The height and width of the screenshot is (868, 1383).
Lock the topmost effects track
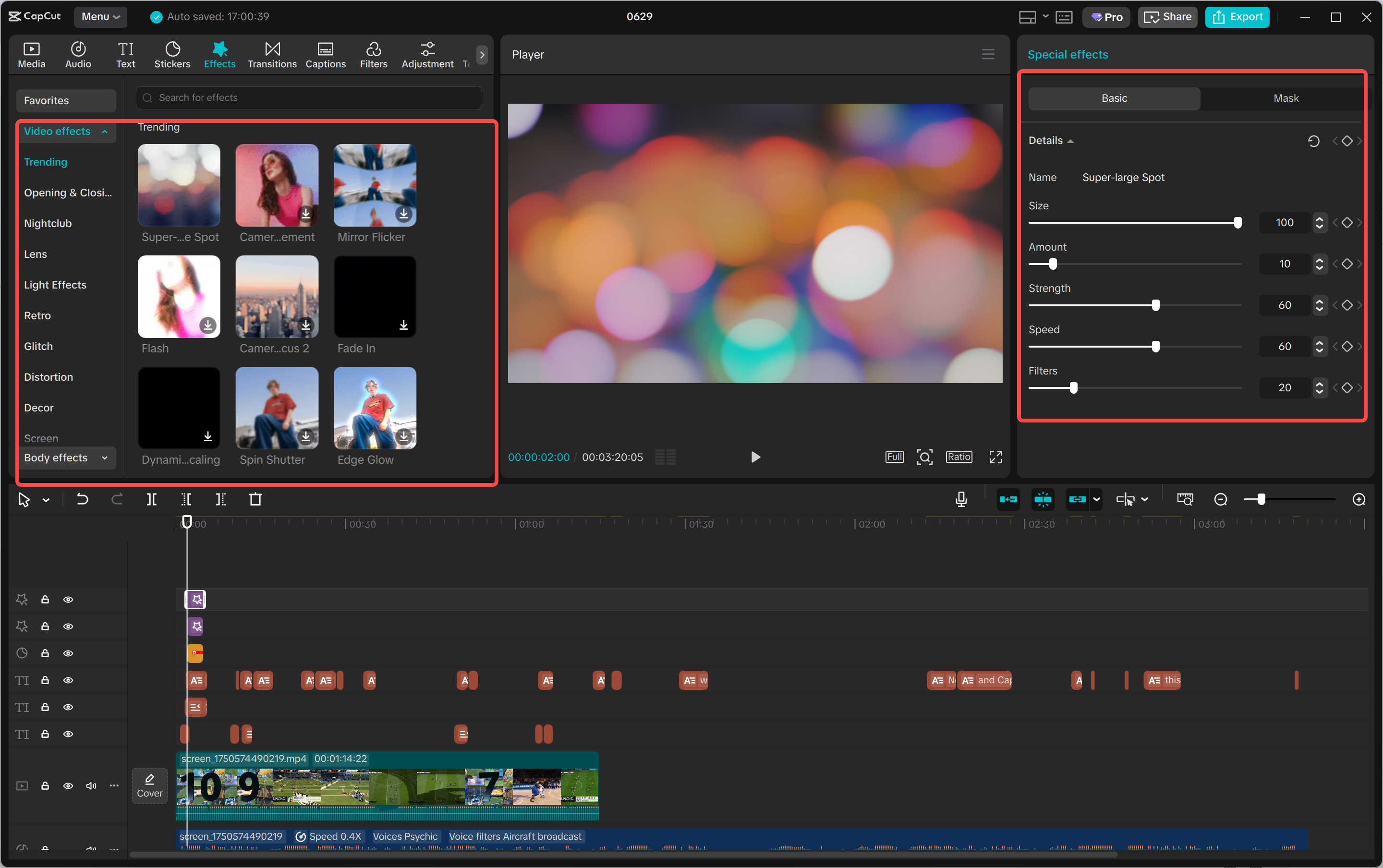click(x=45, y=599)
